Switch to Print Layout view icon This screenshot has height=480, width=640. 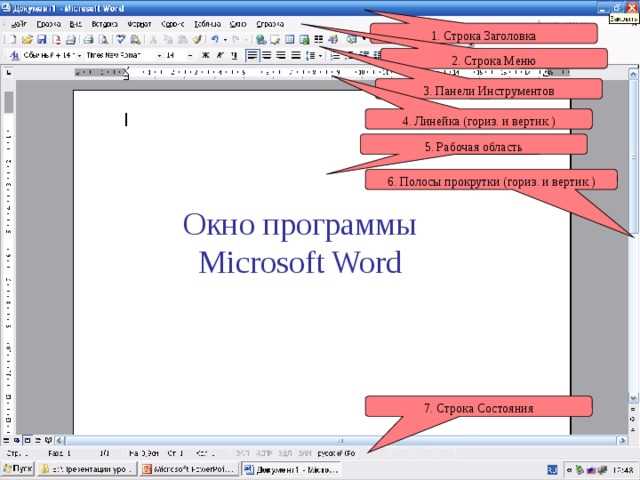coord(27,440)
